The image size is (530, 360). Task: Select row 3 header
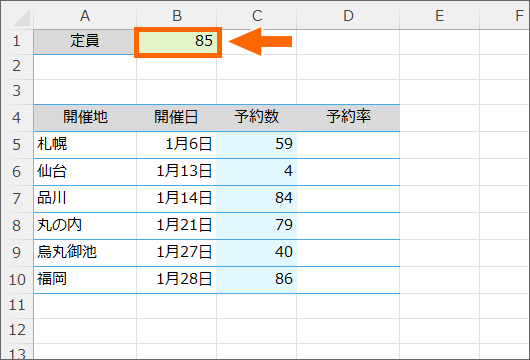(x=17, y=92)
